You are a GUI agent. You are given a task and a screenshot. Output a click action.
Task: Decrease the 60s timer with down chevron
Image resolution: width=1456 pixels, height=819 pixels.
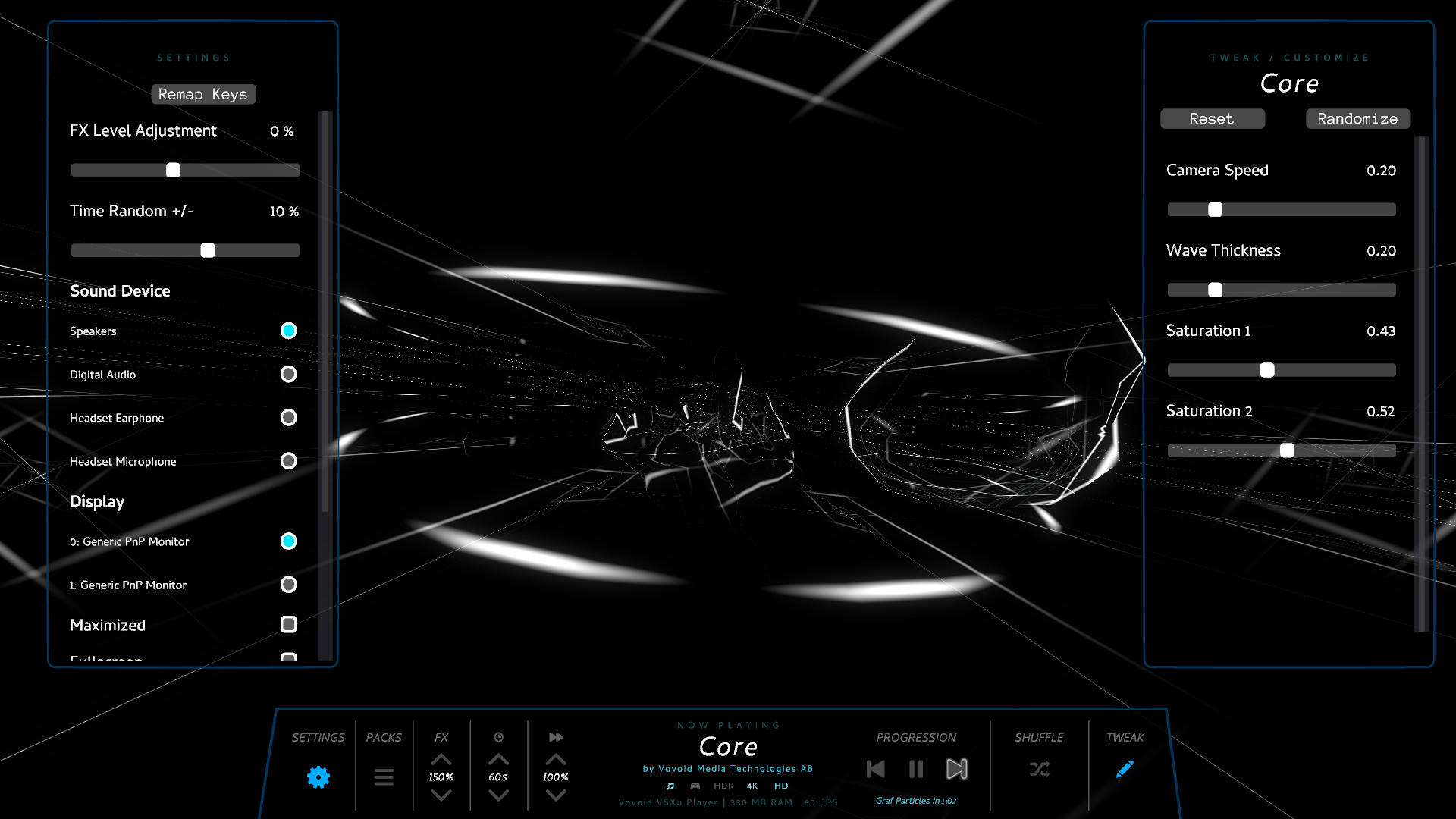(498, 795)
